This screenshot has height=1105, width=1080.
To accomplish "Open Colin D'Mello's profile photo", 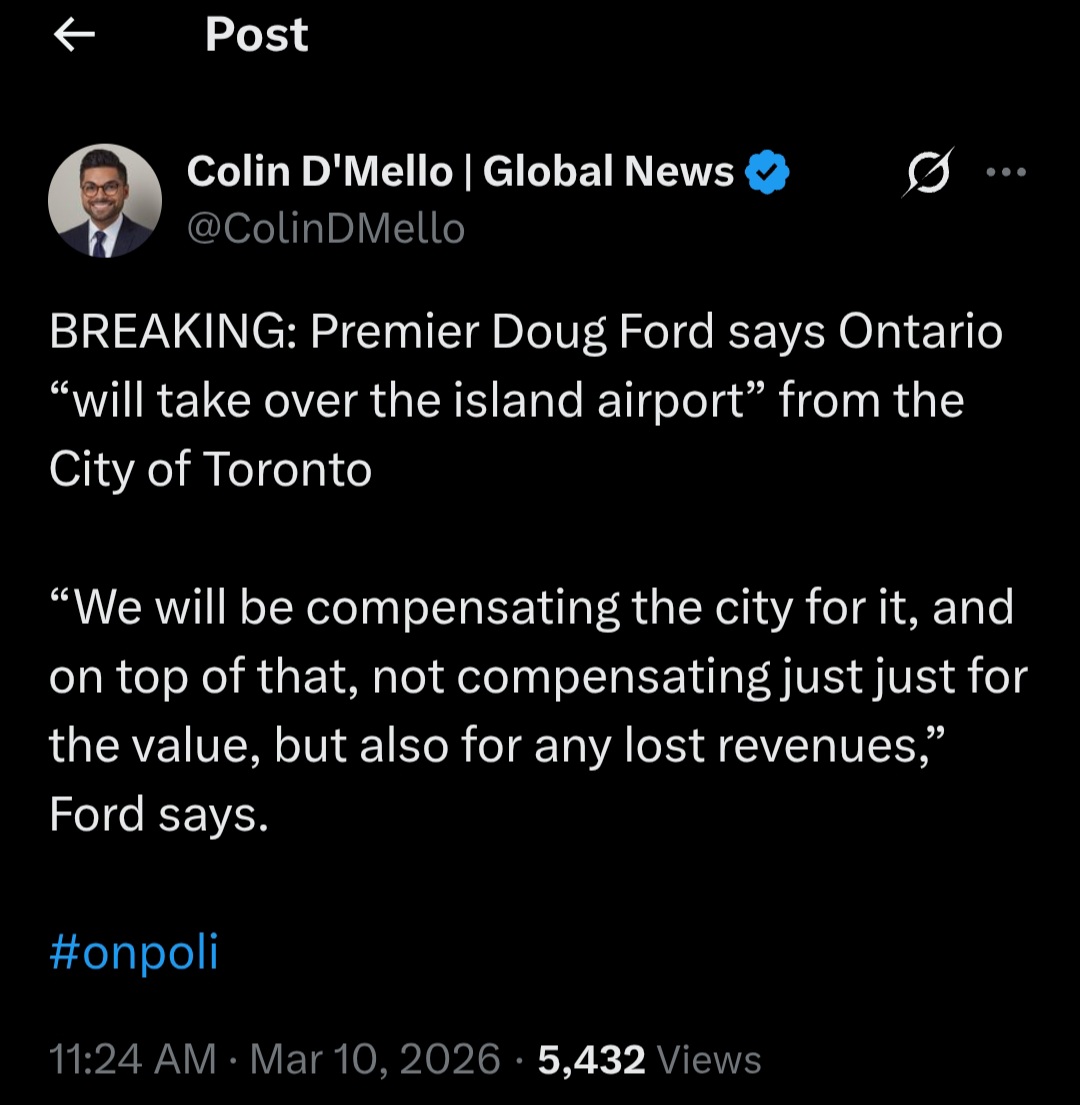I will (105, 201).
